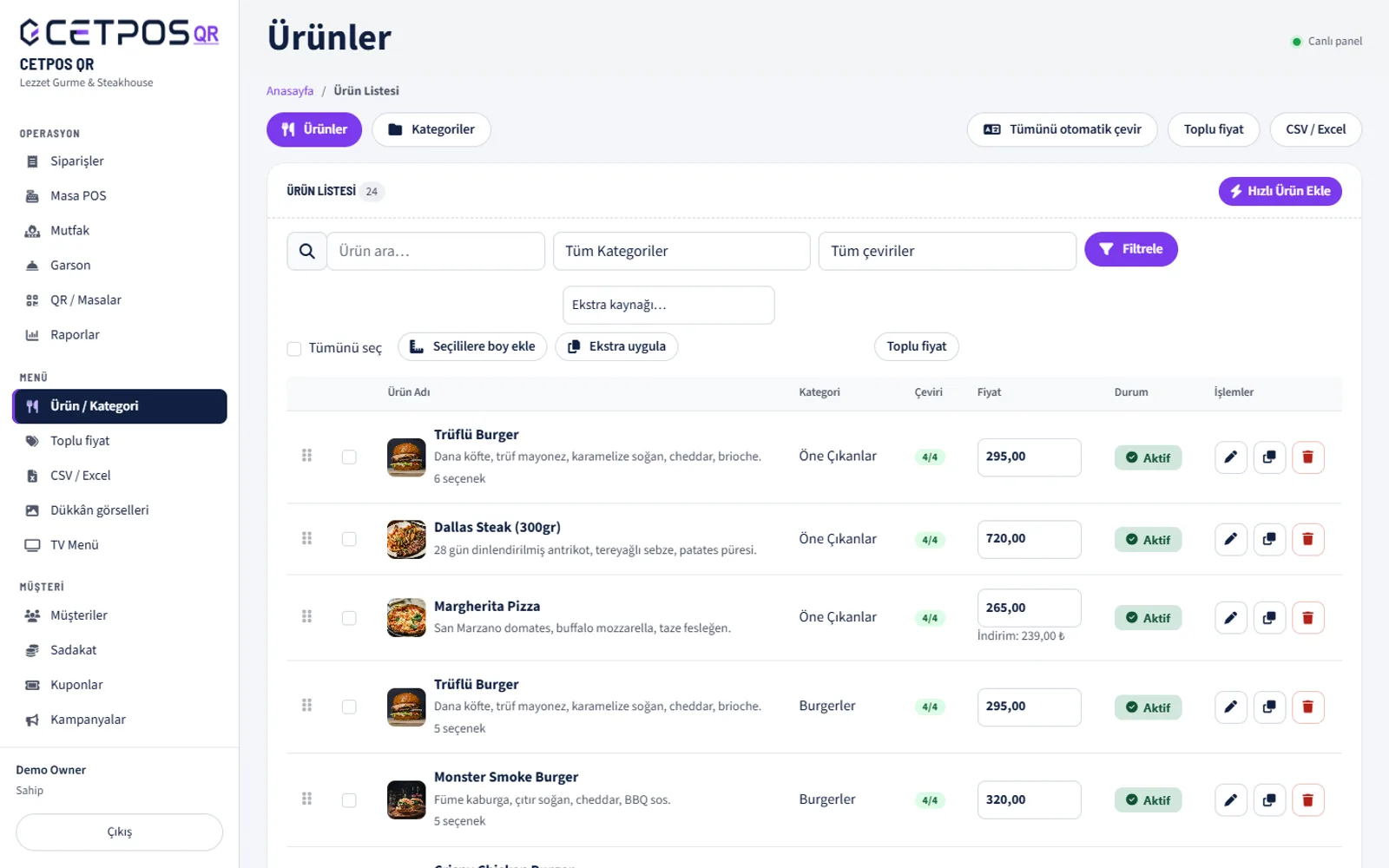Click edit pencil icon for Dallas Steak
The height and width of the screenshot is (868, 1389).
point(1230,539)
